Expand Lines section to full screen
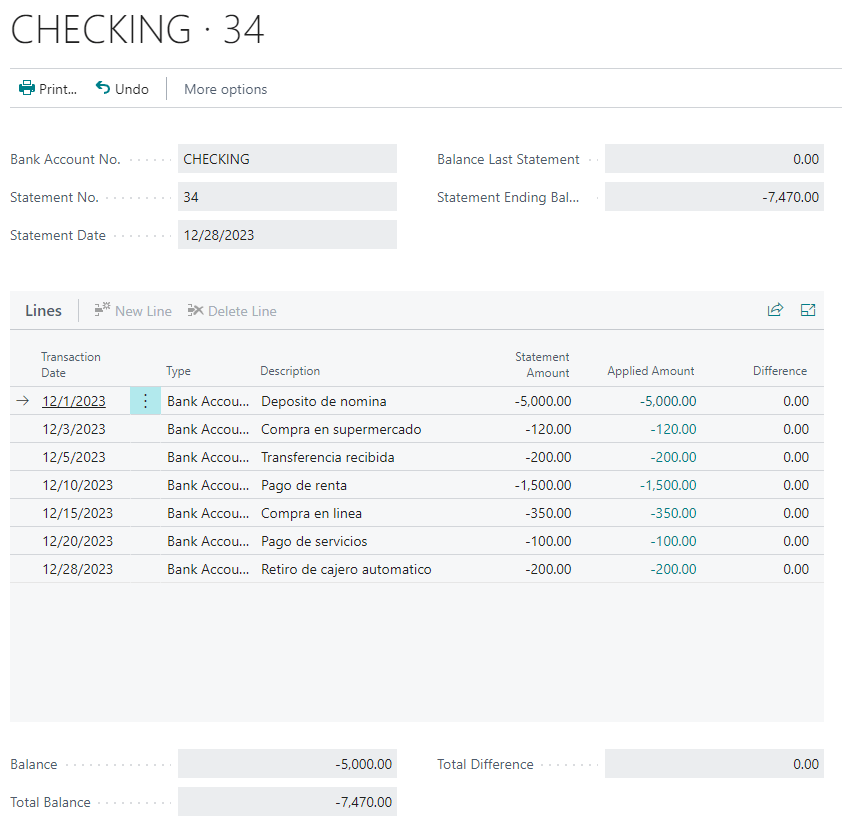The height and width of the screenshot is (834, 859). [808, 310]
